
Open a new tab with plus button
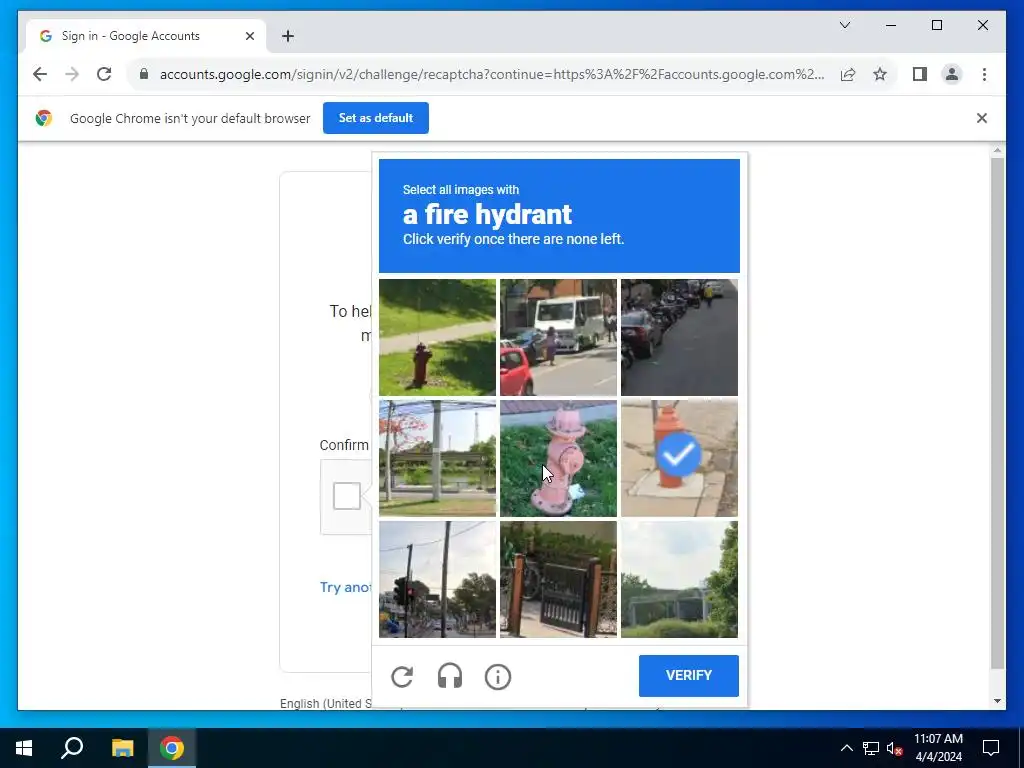click(287, 36)
